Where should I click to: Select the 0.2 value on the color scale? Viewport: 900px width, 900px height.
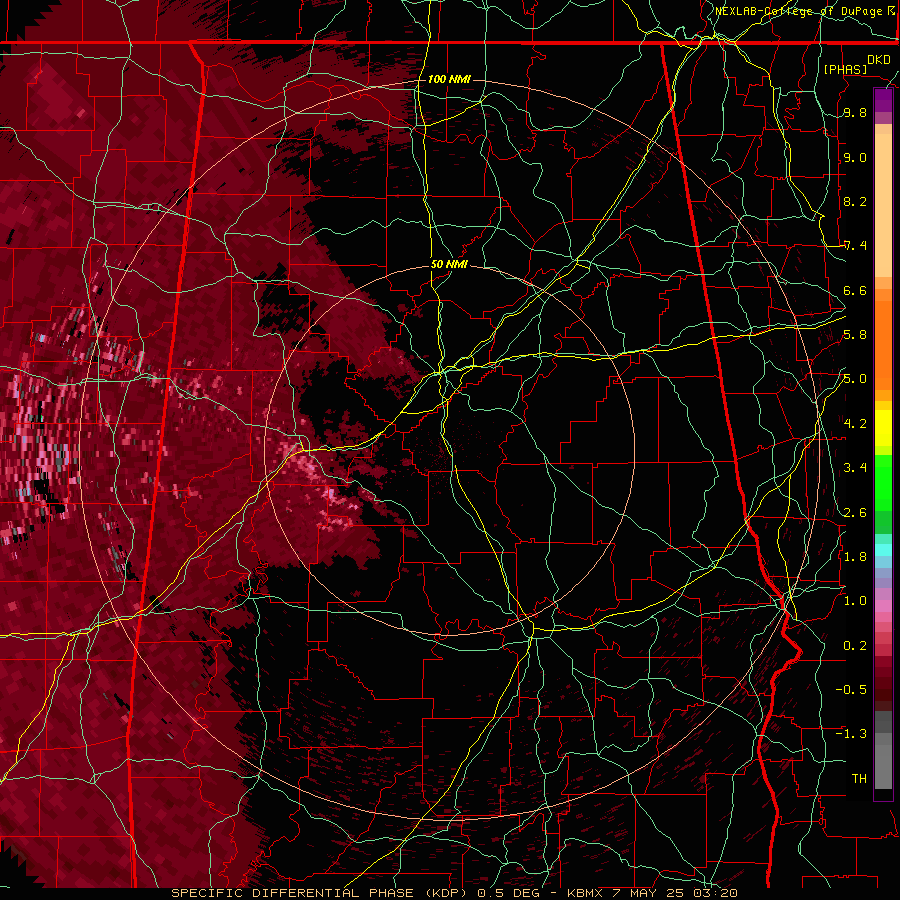(x=855, y=645)
